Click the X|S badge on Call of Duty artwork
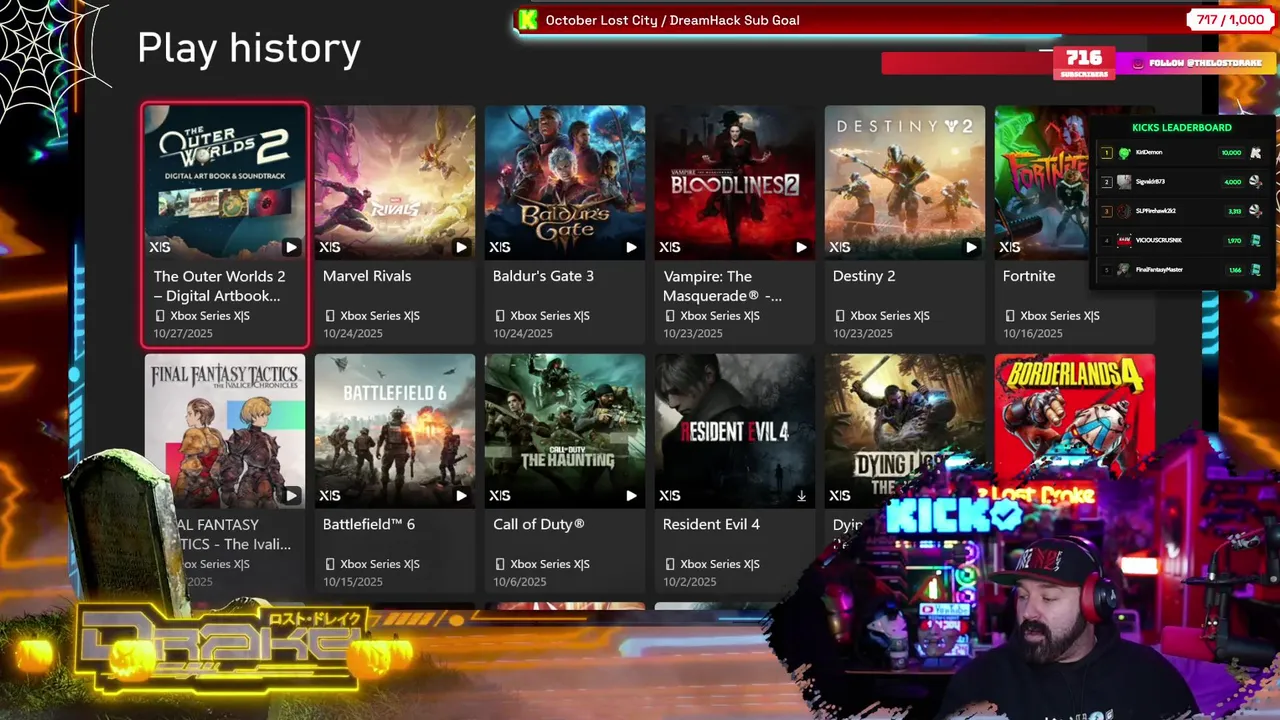The width and height of the screenshot is (1280, 720). pyautogui.click(x=500, y=495)
